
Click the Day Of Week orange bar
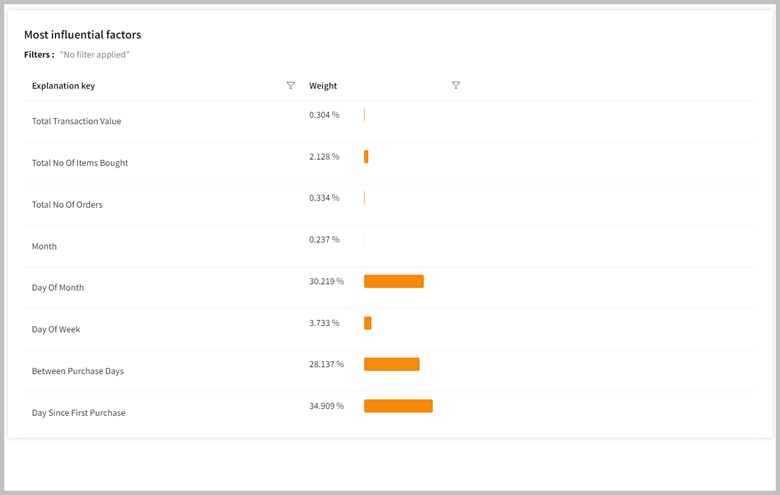[x=368, y=323]
